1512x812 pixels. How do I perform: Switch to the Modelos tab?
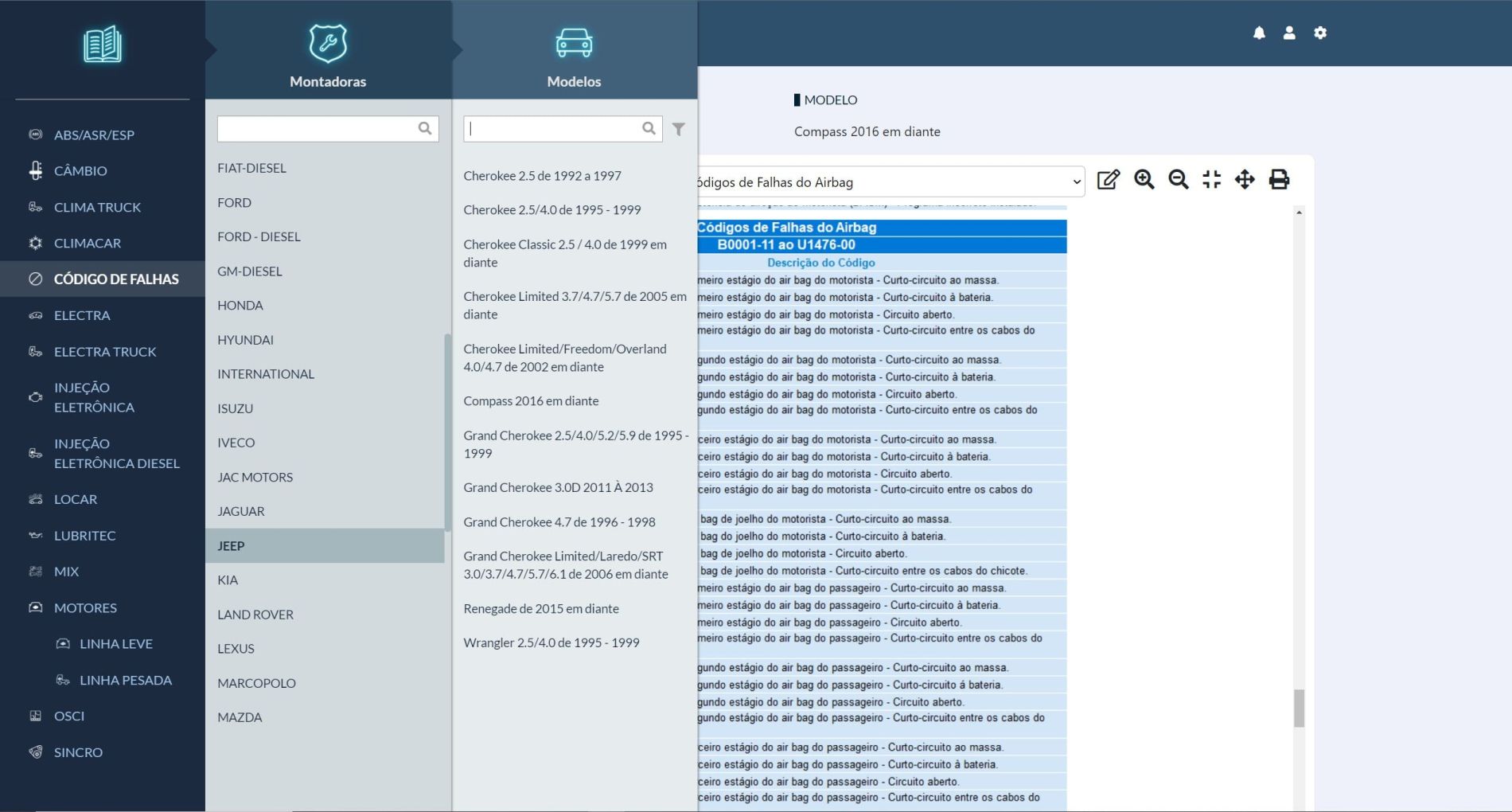(x=574, y=54)
